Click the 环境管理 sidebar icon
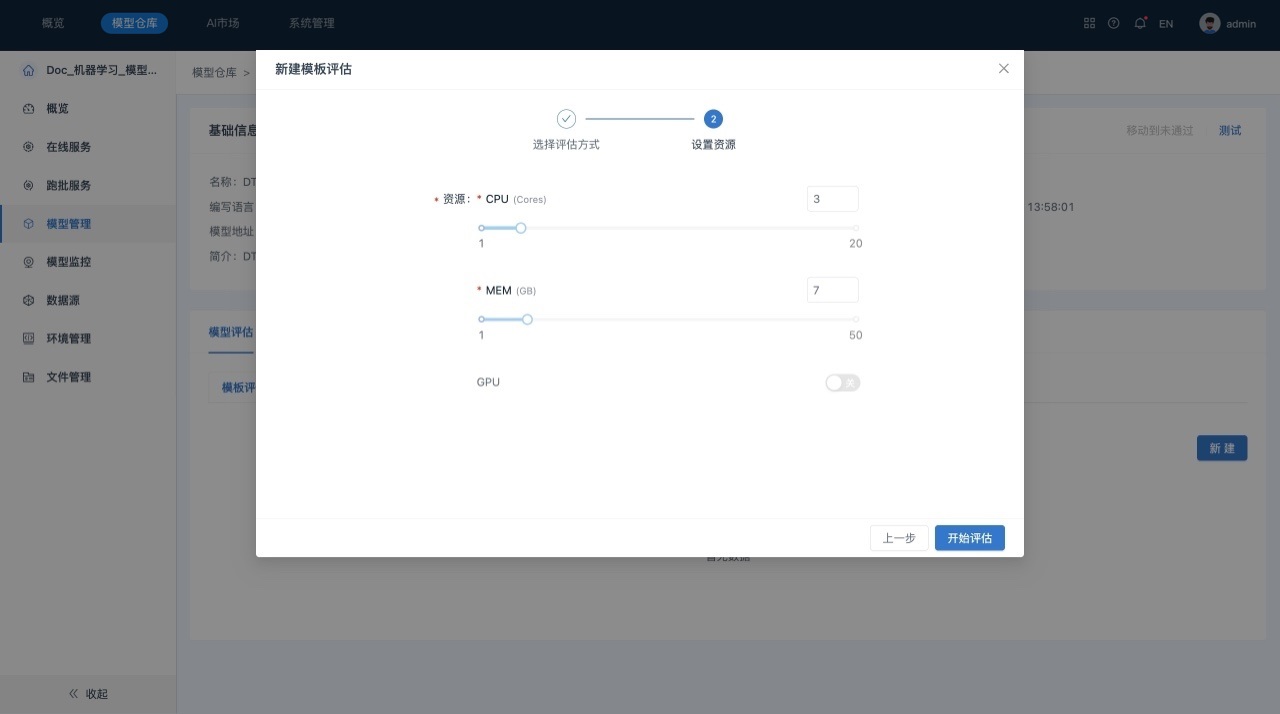 point(28,339)
